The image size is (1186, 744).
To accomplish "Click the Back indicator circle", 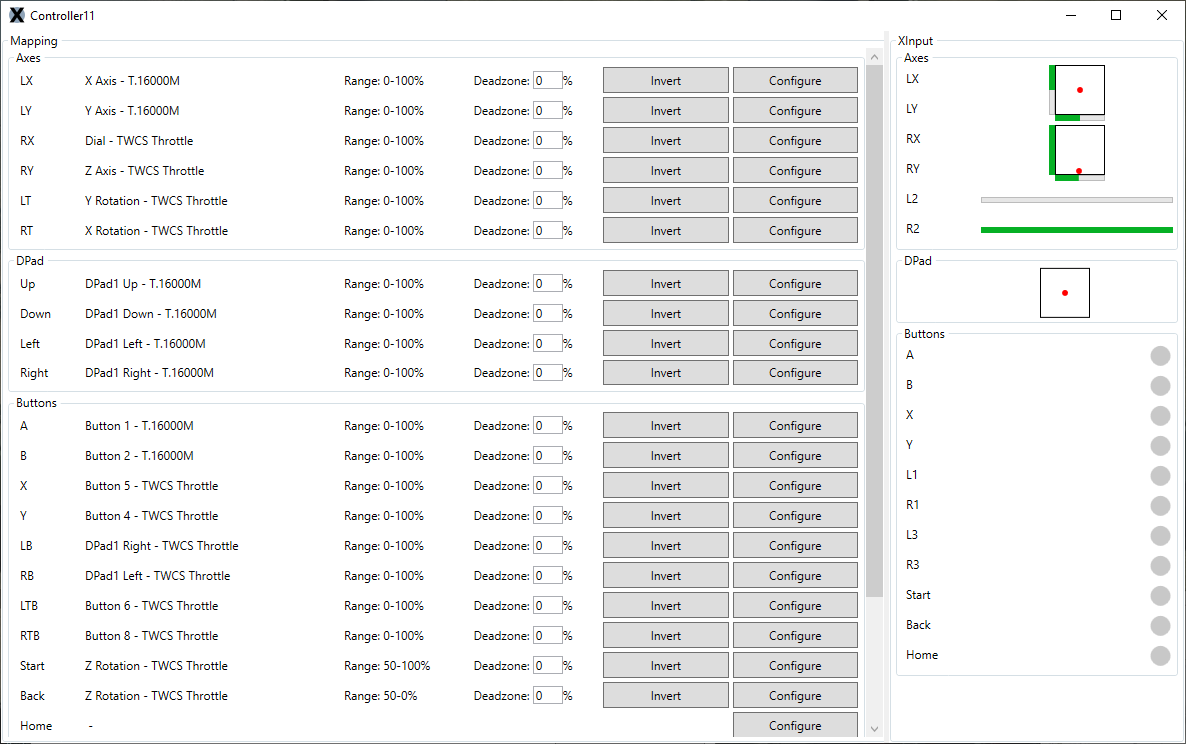I will pos(1160,625).
